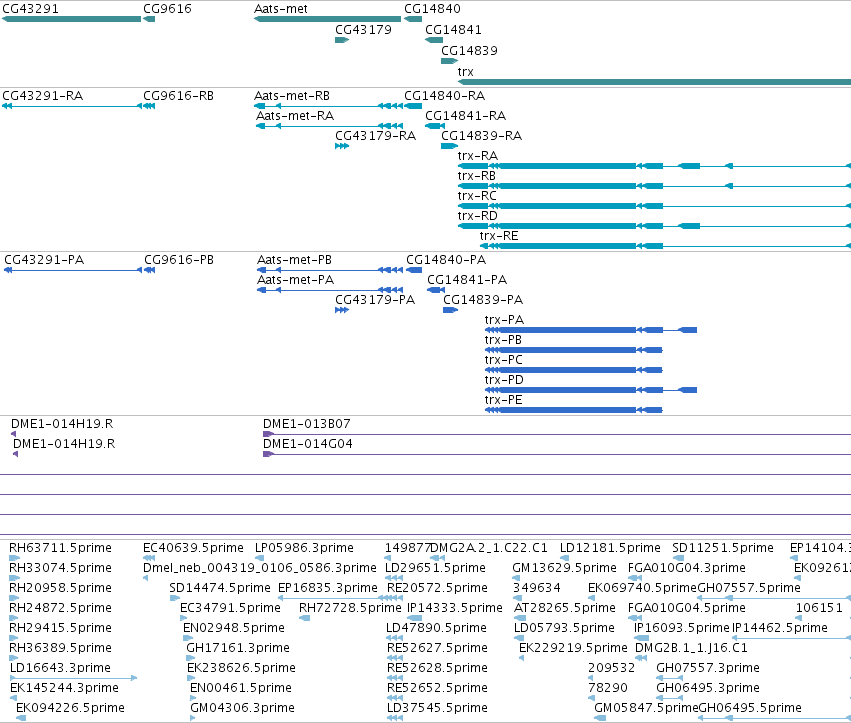Select the Aats-met-PB protein label
Screen dimensions: 851x723
point(294,260)
